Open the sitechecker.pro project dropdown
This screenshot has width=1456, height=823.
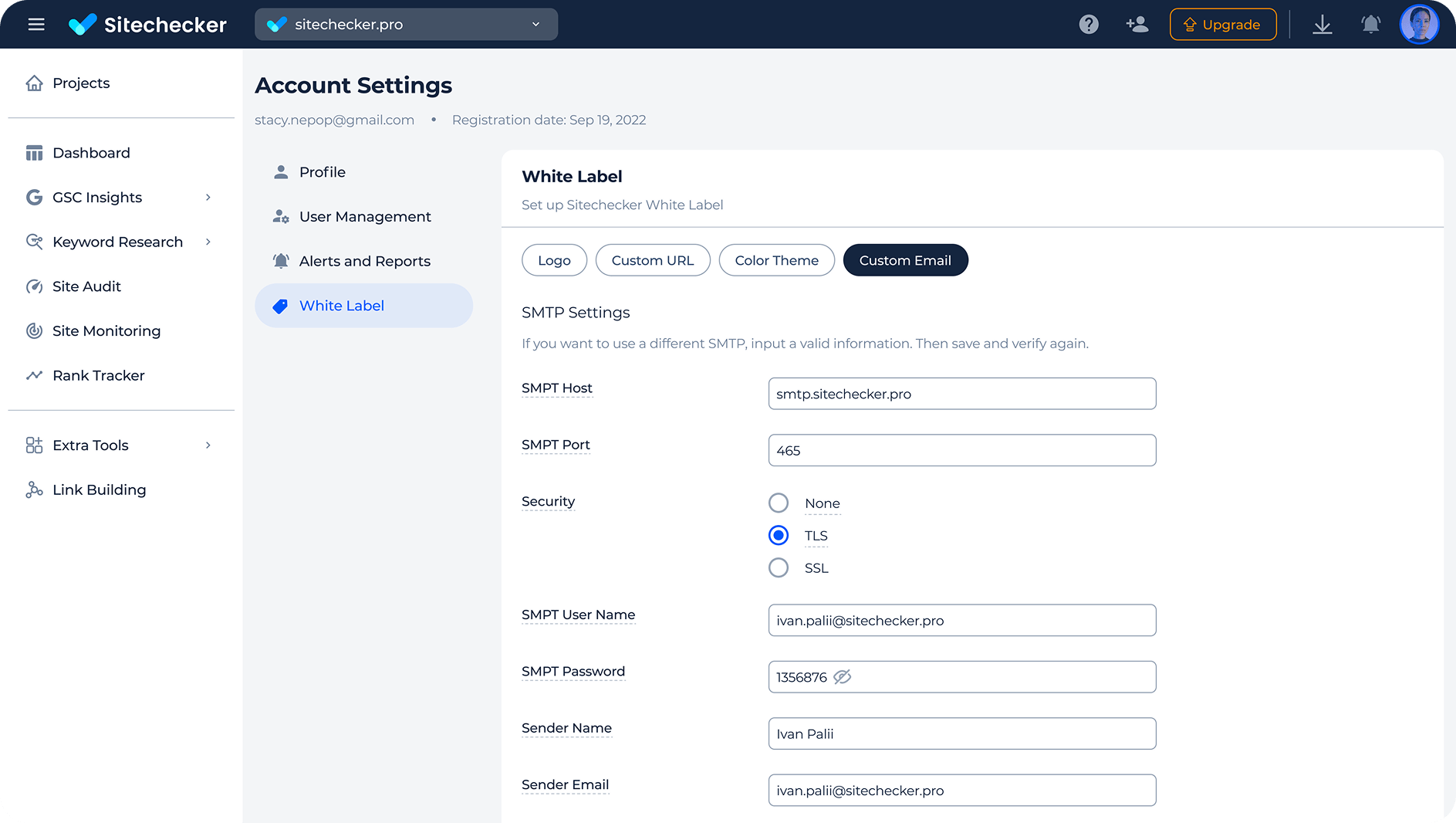point(406,25)
